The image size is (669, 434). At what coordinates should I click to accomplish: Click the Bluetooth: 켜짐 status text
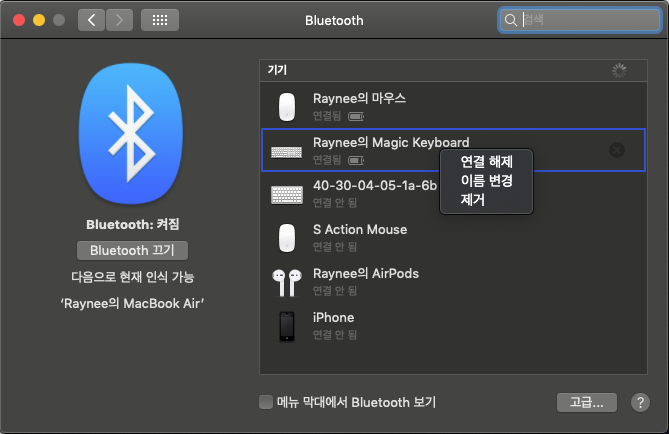click(133, 224)
